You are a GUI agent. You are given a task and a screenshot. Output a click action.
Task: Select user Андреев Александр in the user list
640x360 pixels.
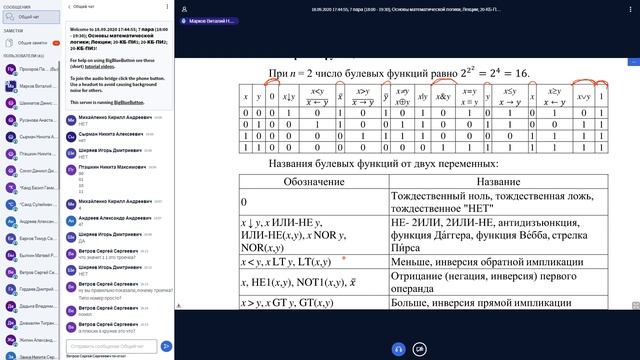31,221
